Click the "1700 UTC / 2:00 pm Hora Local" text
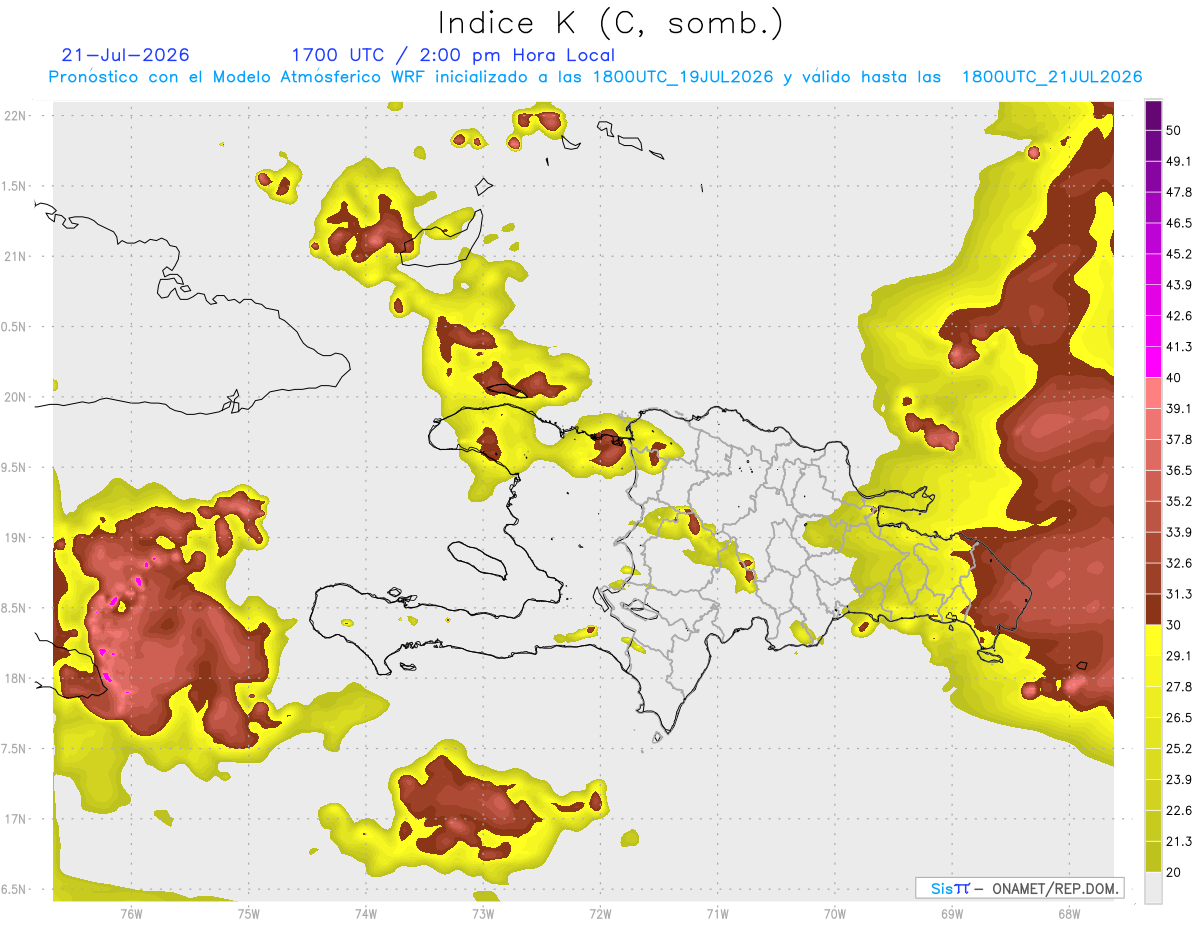Image resolution: width=1200 pixels, height=927 pixels. pyautogui.click(x=453, y=55)
